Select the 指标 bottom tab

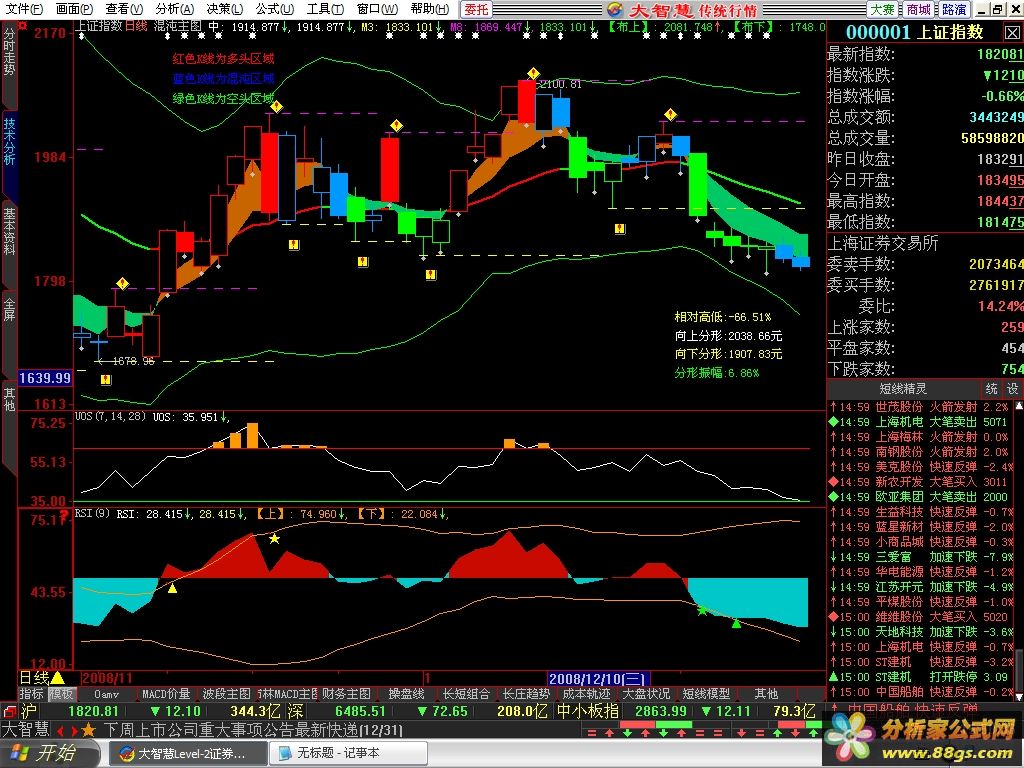click(x=31, y=694)
